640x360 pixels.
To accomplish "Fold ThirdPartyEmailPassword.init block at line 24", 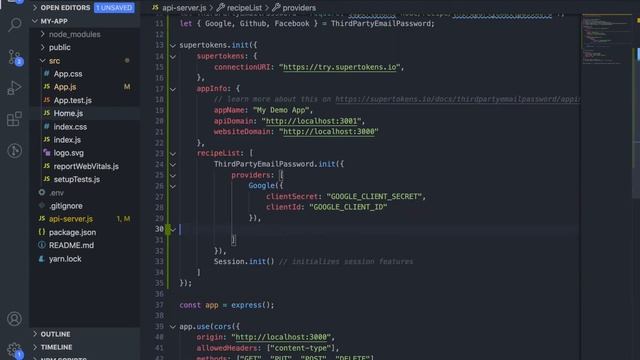I will pos(173,164).
